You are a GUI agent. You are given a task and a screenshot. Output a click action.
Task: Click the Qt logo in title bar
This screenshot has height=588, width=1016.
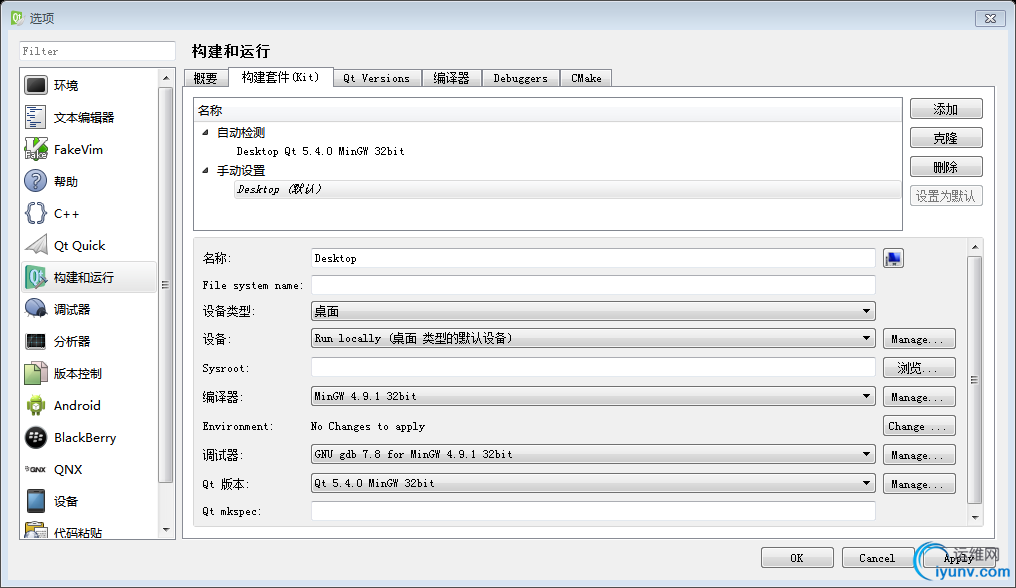(x=17, y=18)
